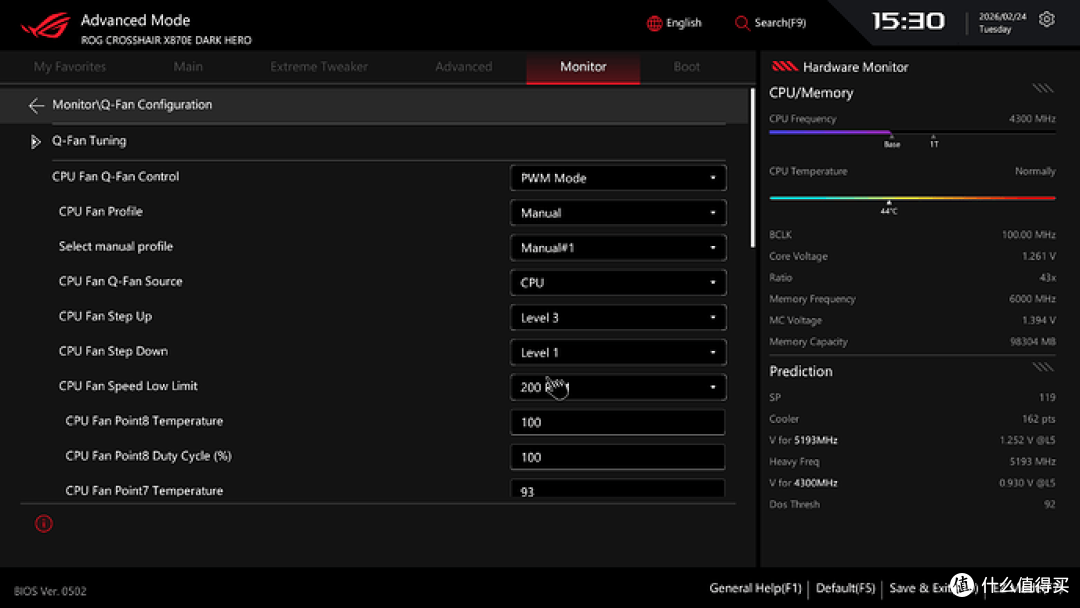Go back with the arrow icon
Screen dimensions: 1080x608
click(37, 105)
